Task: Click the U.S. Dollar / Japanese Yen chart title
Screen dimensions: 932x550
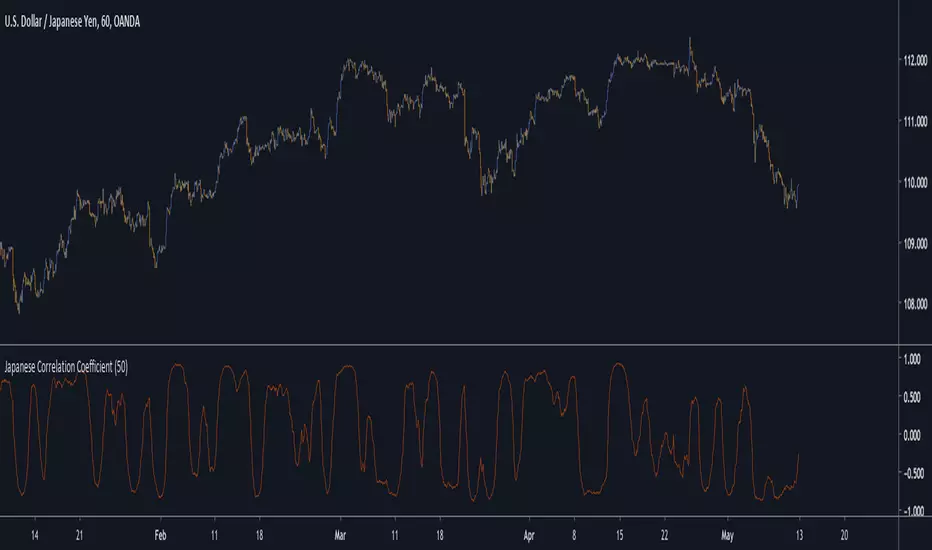Action: point(72,22)
